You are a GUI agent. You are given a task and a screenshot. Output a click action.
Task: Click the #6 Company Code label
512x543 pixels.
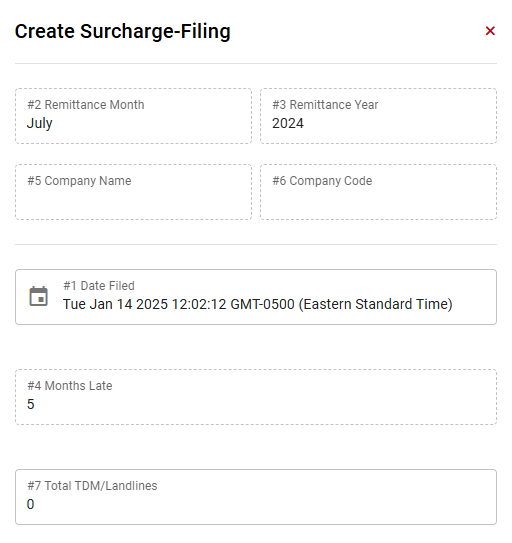click(x=322, y=181)
